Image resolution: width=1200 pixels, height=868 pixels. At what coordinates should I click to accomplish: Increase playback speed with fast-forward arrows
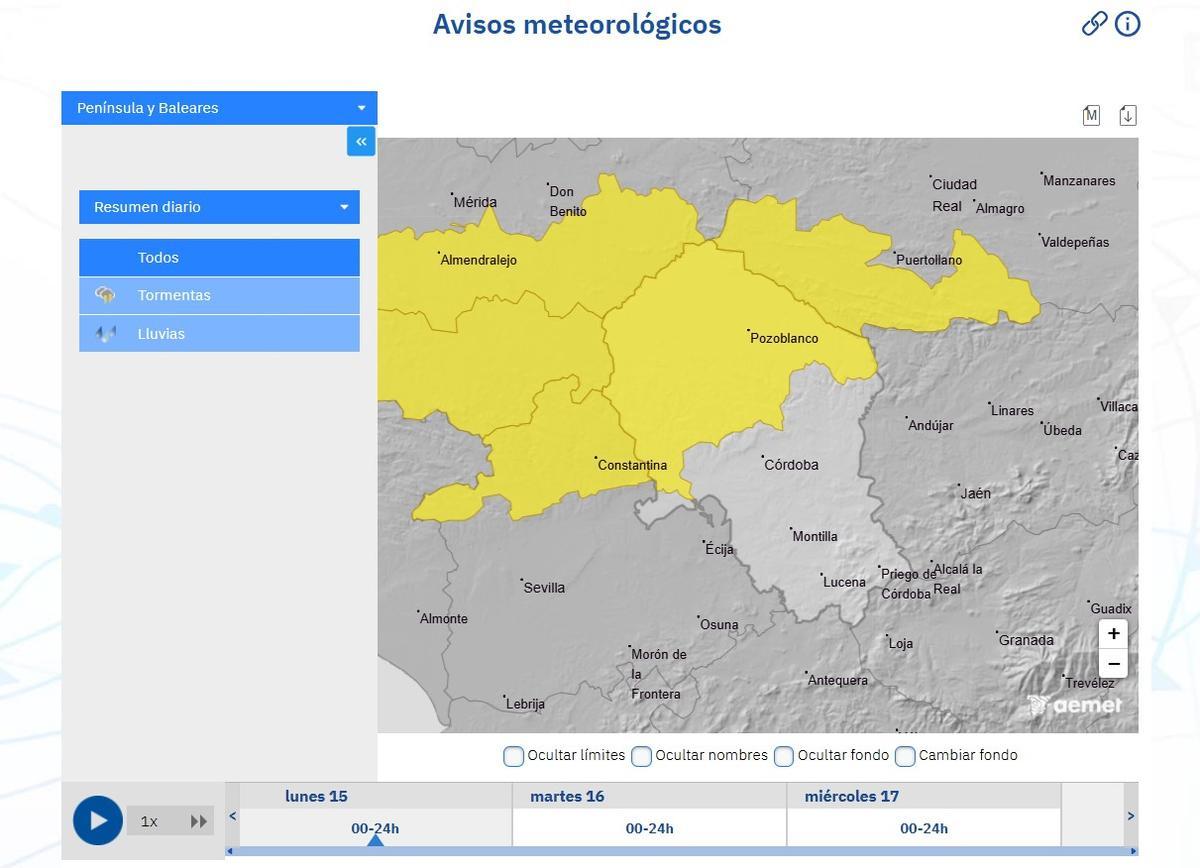(x=199, y=821)
